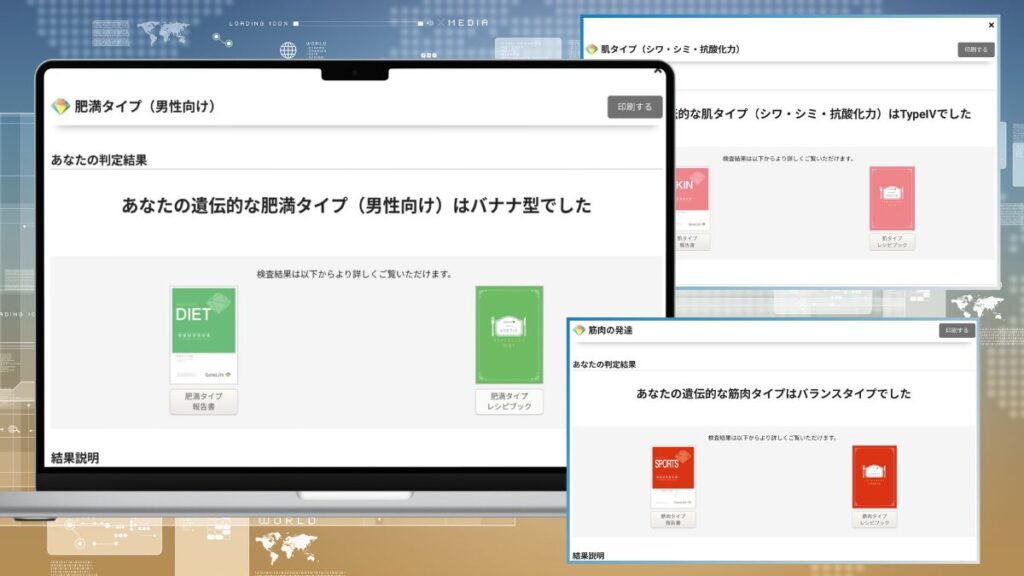
Task: Click 印刷する in the 肥満タイプ window
Action: [635, 107]
